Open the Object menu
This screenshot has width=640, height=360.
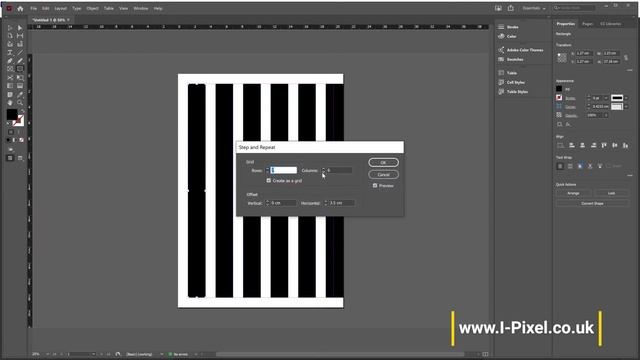[x=93, y=8]
